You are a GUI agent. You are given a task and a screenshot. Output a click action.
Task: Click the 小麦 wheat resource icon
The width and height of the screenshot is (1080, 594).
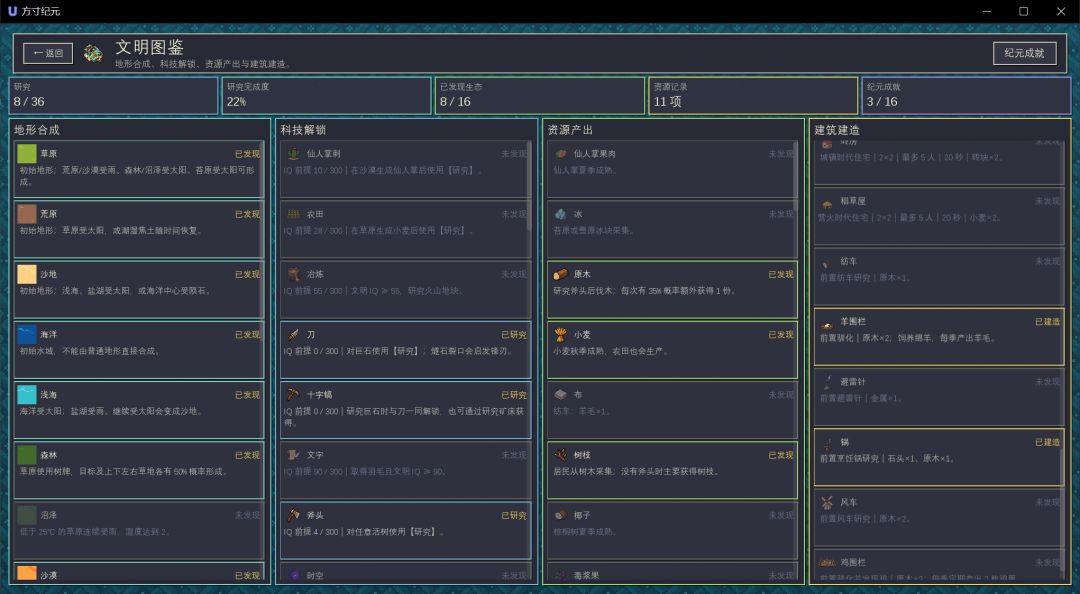[561, 334]
